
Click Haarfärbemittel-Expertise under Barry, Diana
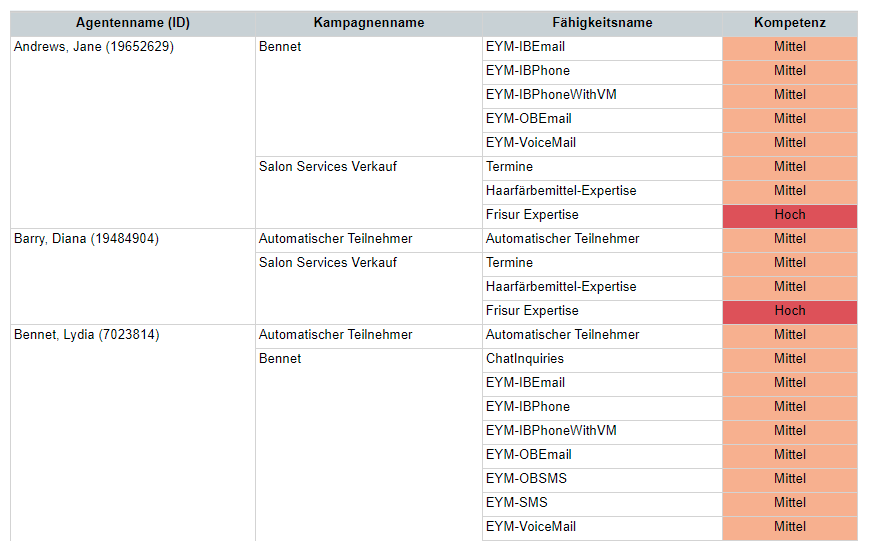561,286
